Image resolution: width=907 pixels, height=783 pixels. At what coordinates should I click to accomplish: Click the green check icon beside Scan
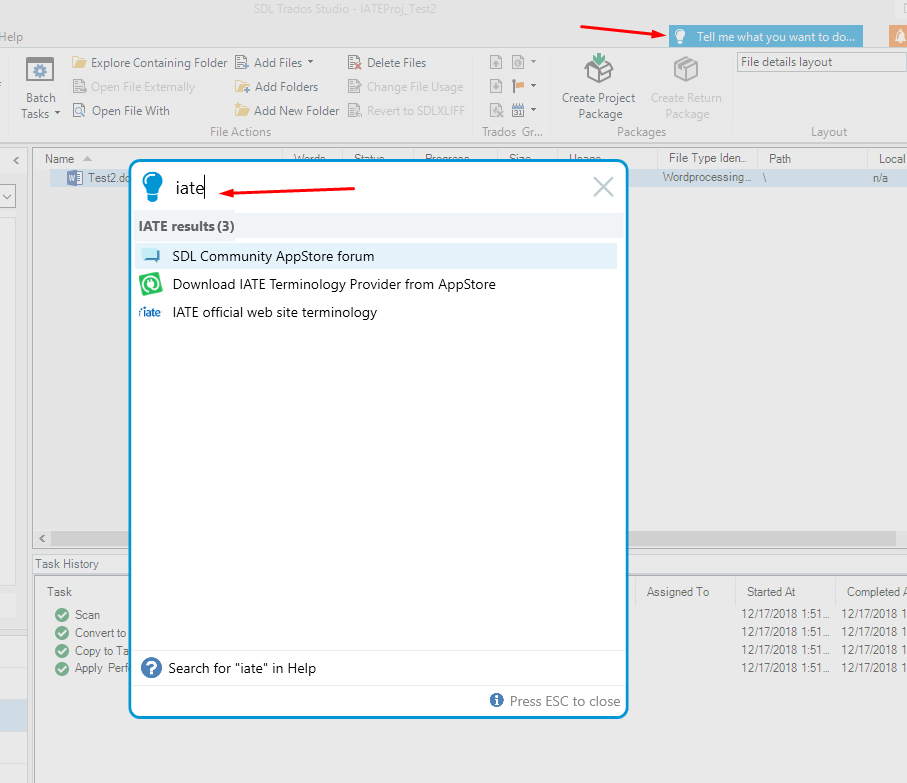62,615
